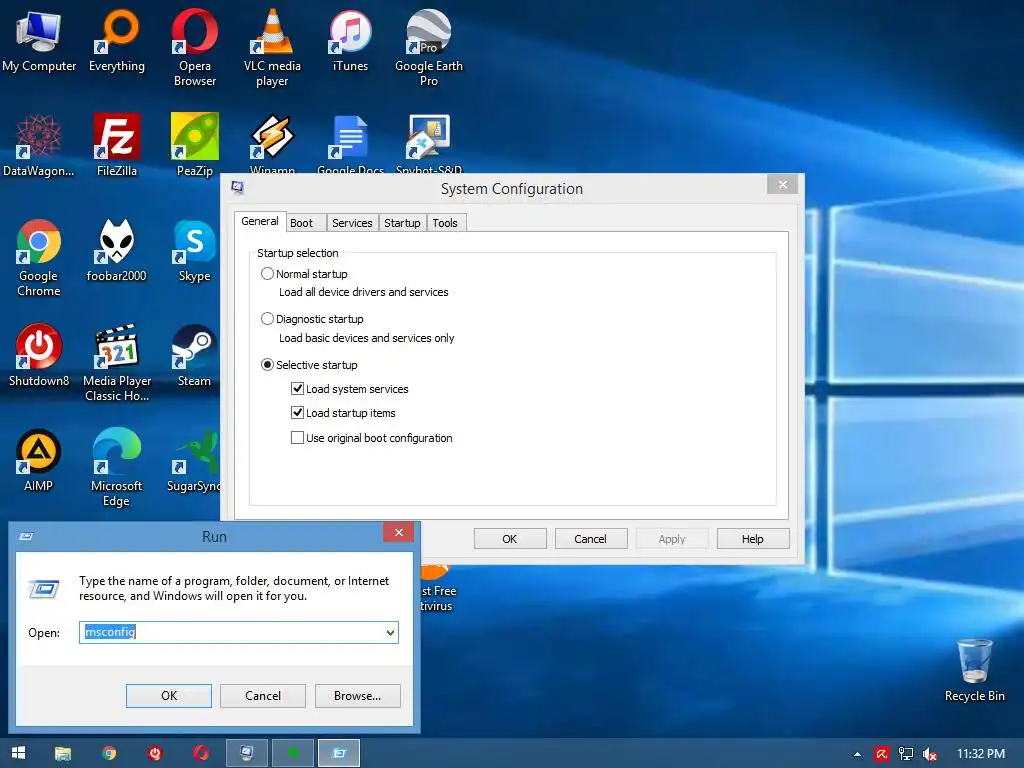Viewport: 1024px width, 768px height.
Task: Uncheck Load startup items
Action: [297, 413]
